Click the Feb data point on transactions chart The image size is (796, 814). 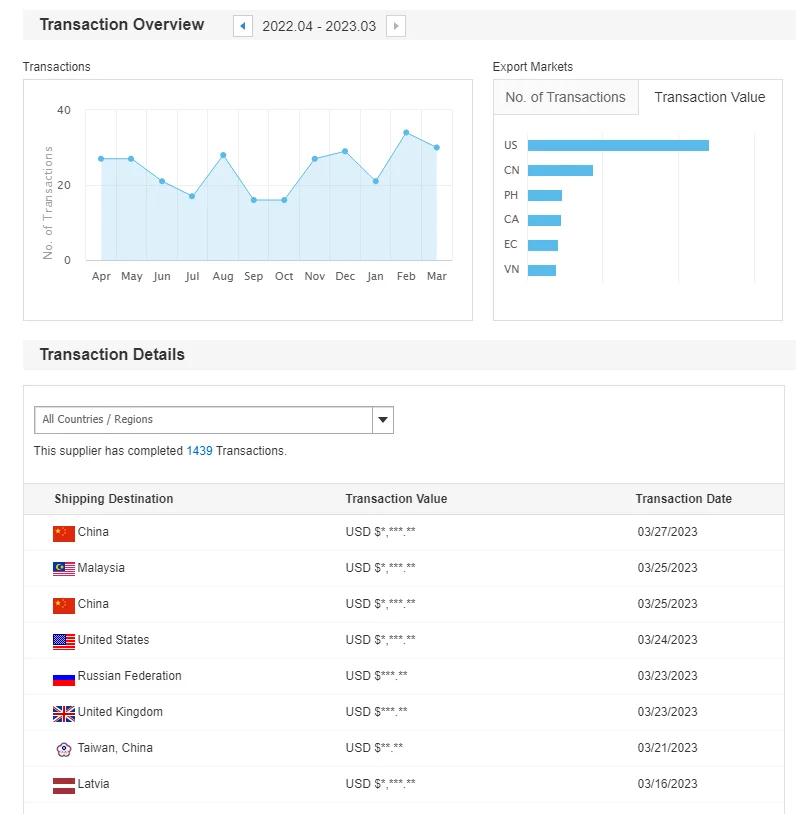coord(406,132)
